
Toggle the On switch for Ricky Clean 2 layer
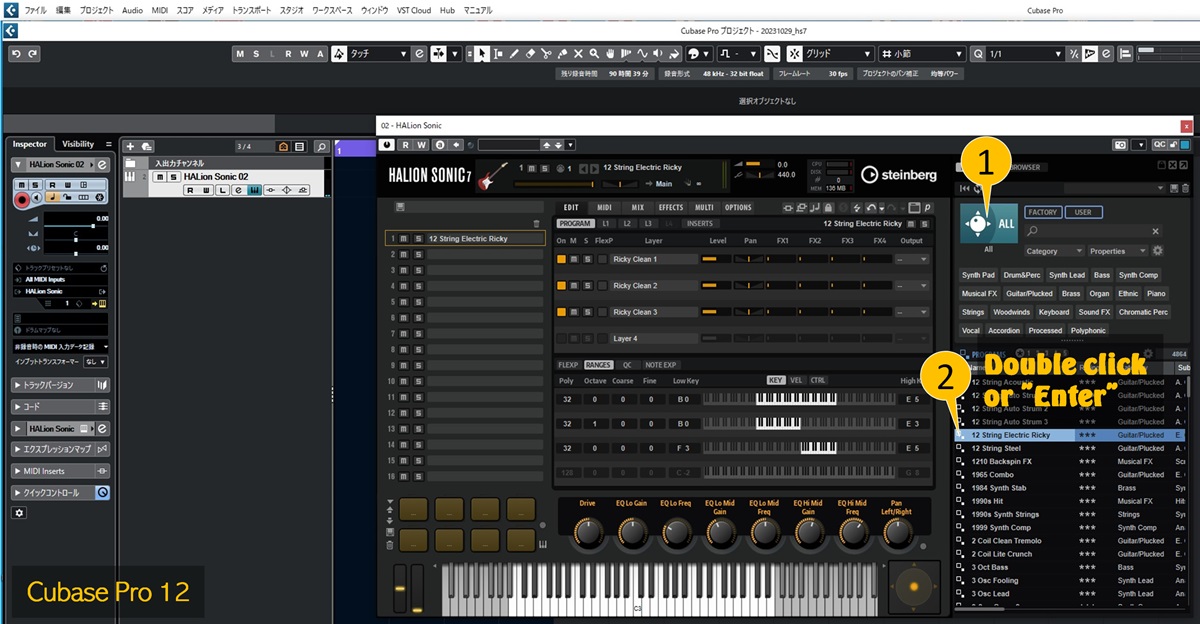coord(561,286)
